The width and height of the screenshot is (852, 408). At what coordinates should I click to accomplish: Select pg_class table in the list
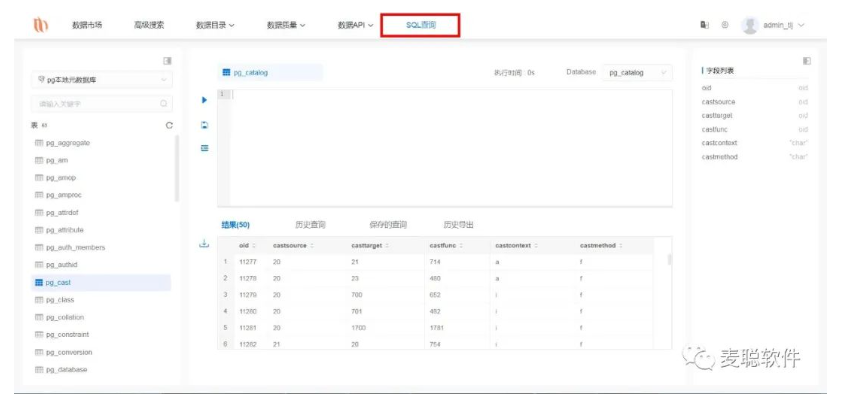[60, 300]
